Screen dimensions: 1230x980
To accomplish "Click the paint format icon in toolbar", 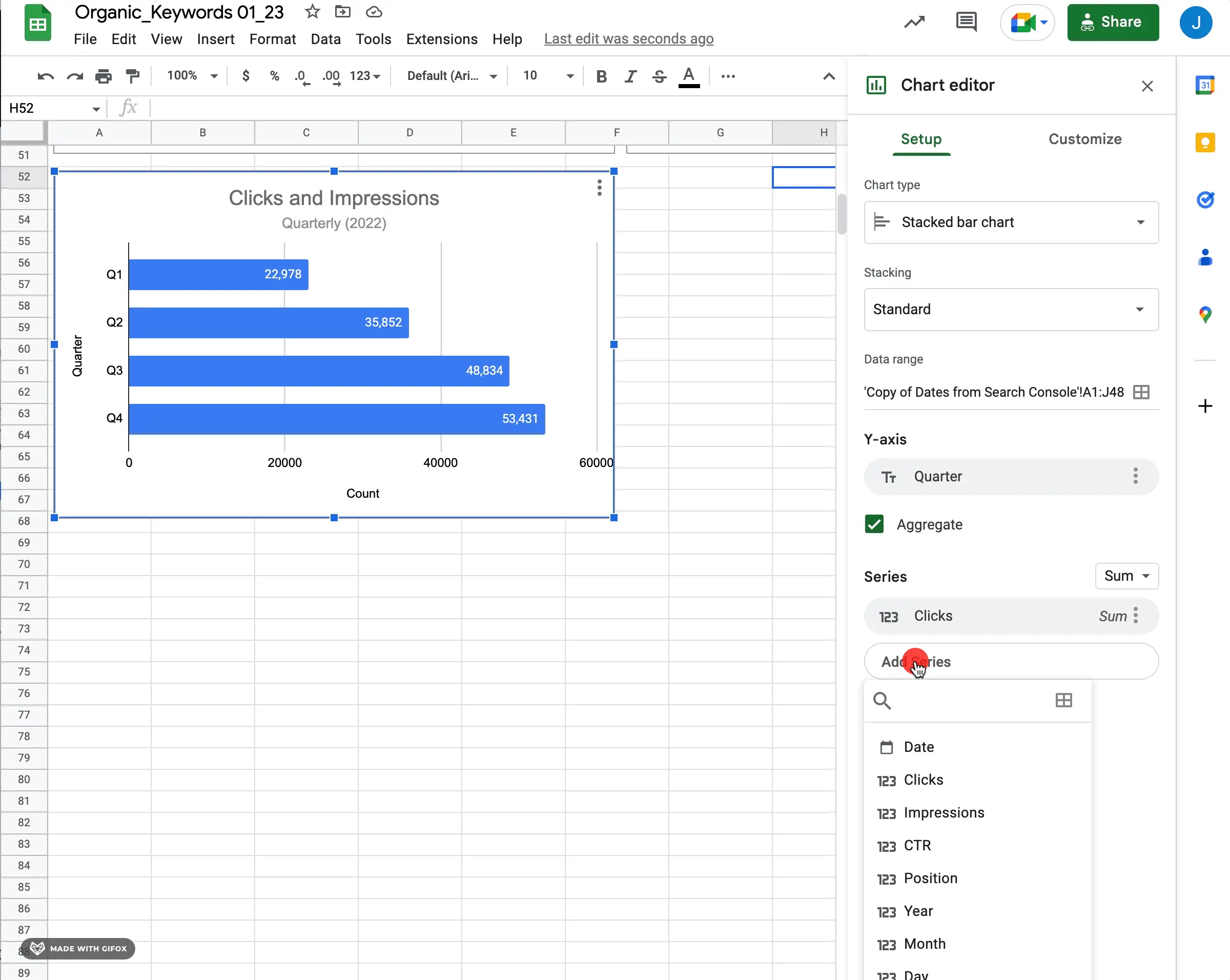I will 134,76.
